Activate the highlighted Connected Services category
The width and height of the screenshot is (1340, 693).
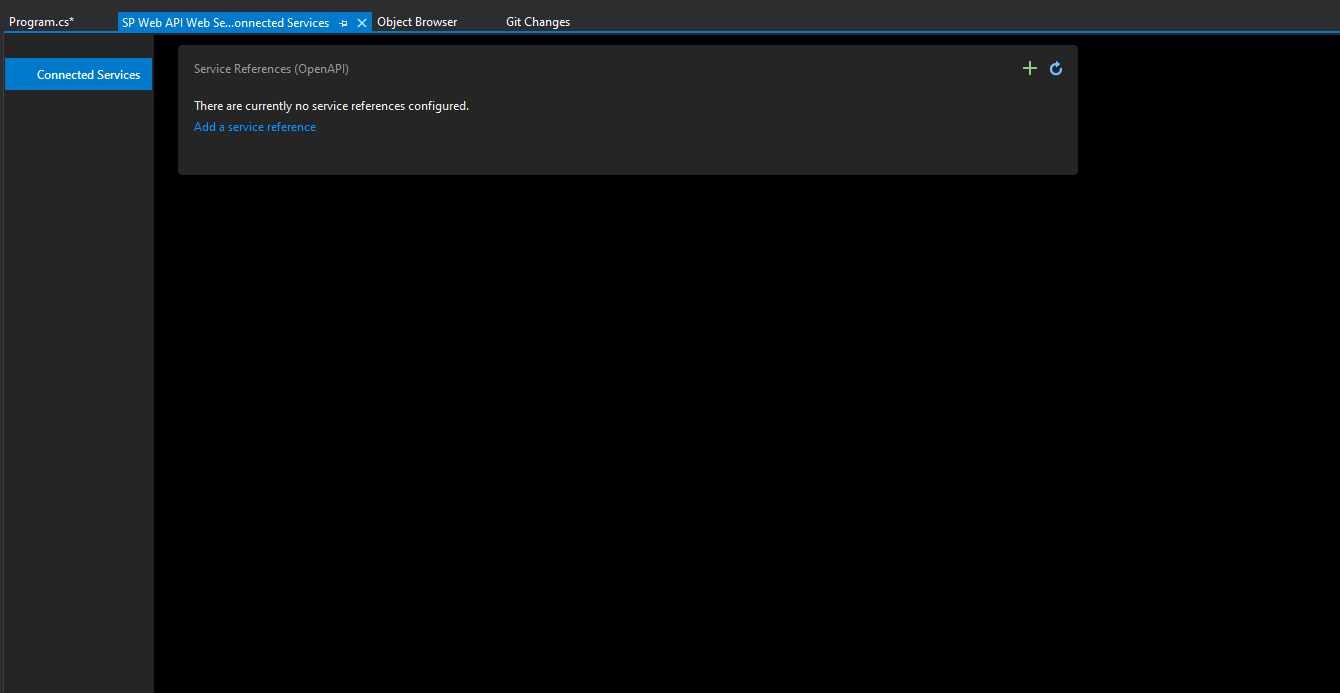tap(78, 74)
